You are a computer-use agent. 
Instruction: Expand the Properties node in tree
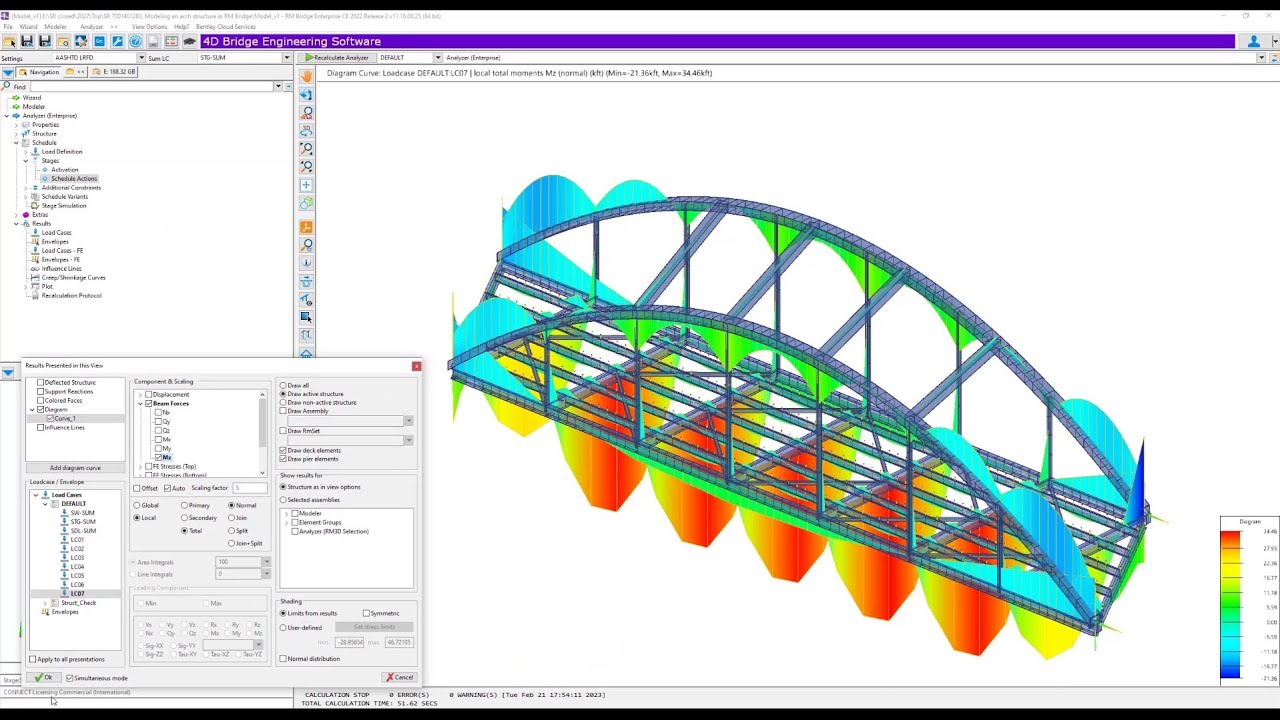[16, 125]
